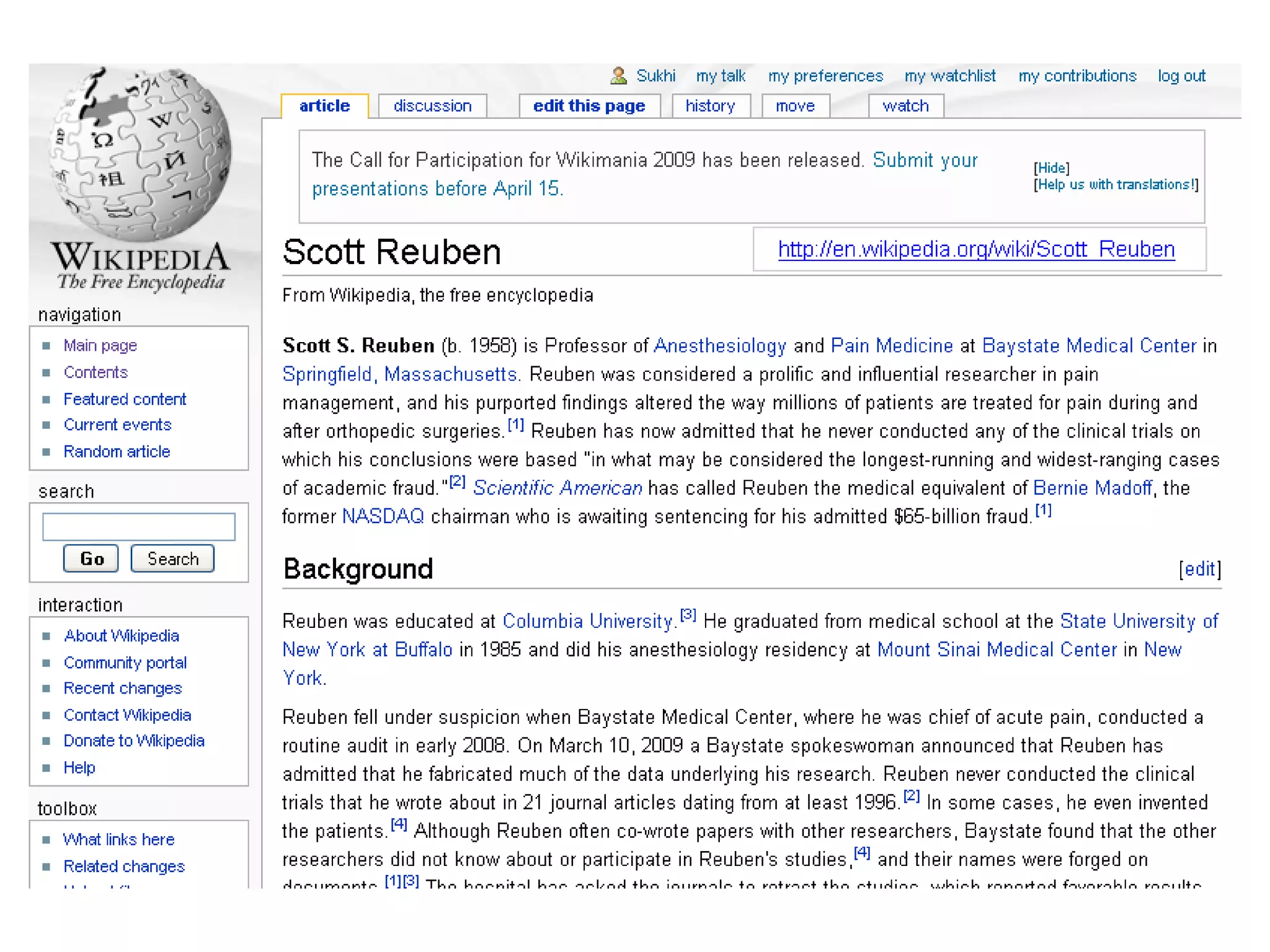
Task: Click the user icon beside Sukhi
Action: click(618, 76)
